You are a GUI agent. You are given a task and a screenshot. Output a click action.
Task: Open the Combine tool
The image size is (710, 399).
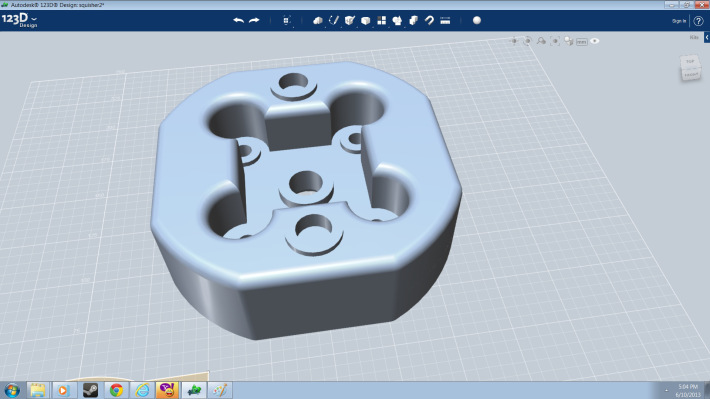413,20
